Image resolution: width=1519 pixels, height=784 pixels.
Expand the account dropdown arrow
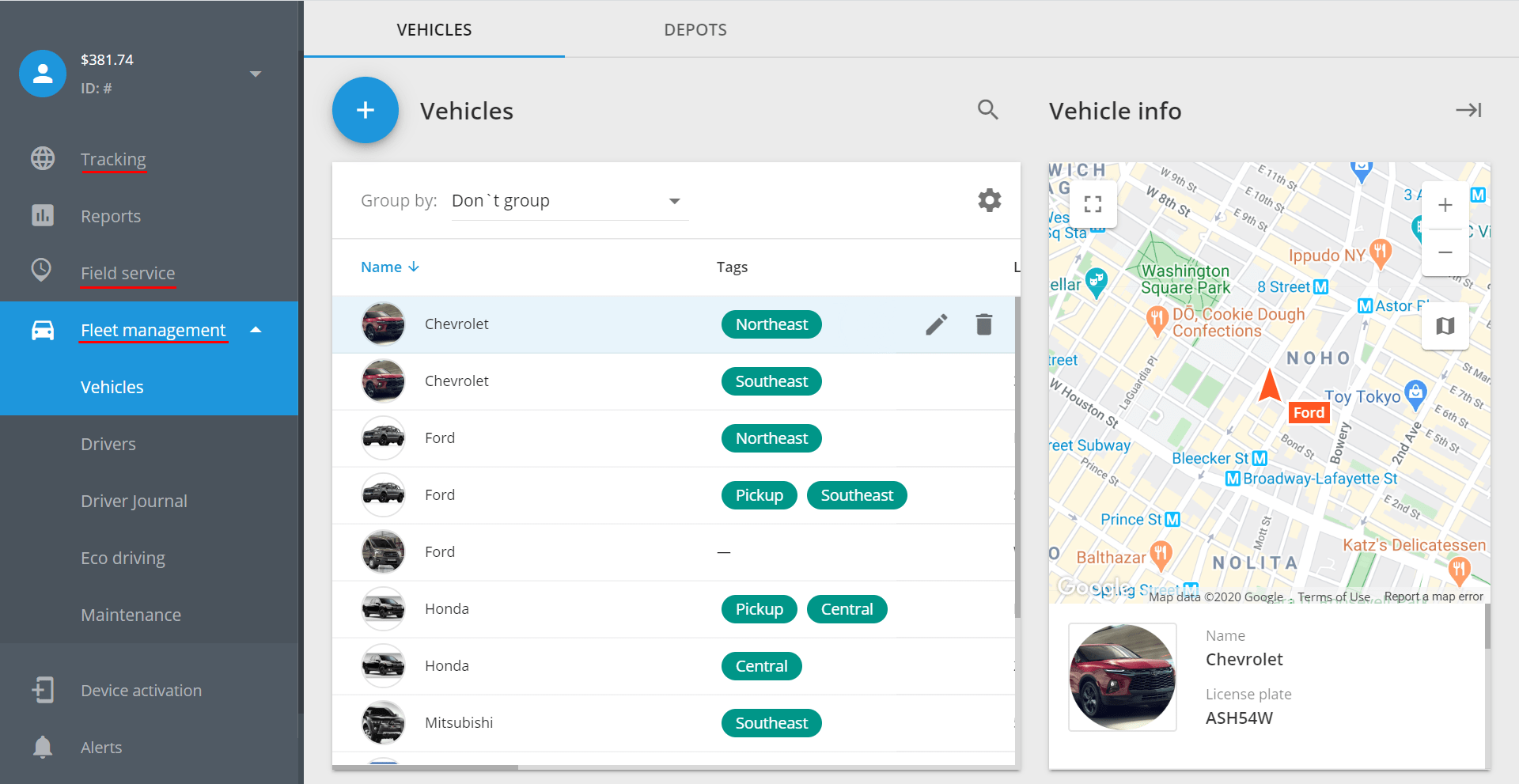pyautogui.click(x=256, y=74)
